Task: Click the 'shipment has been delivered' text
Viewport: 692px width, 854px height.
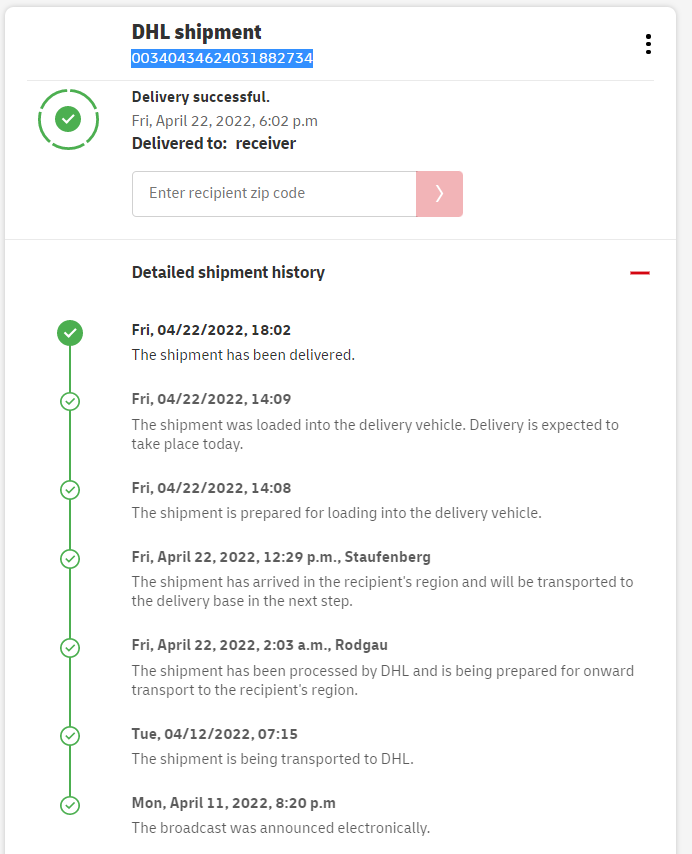Action: 243,354
